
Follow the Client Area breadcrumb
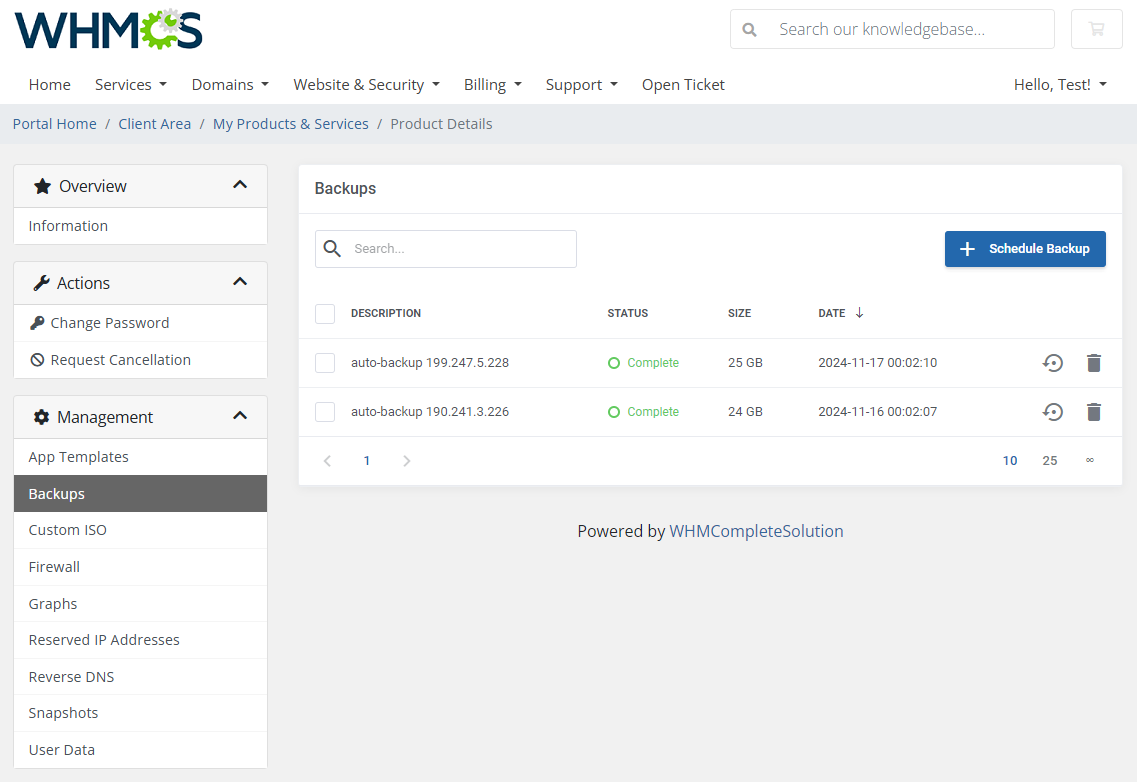(154, 124)
